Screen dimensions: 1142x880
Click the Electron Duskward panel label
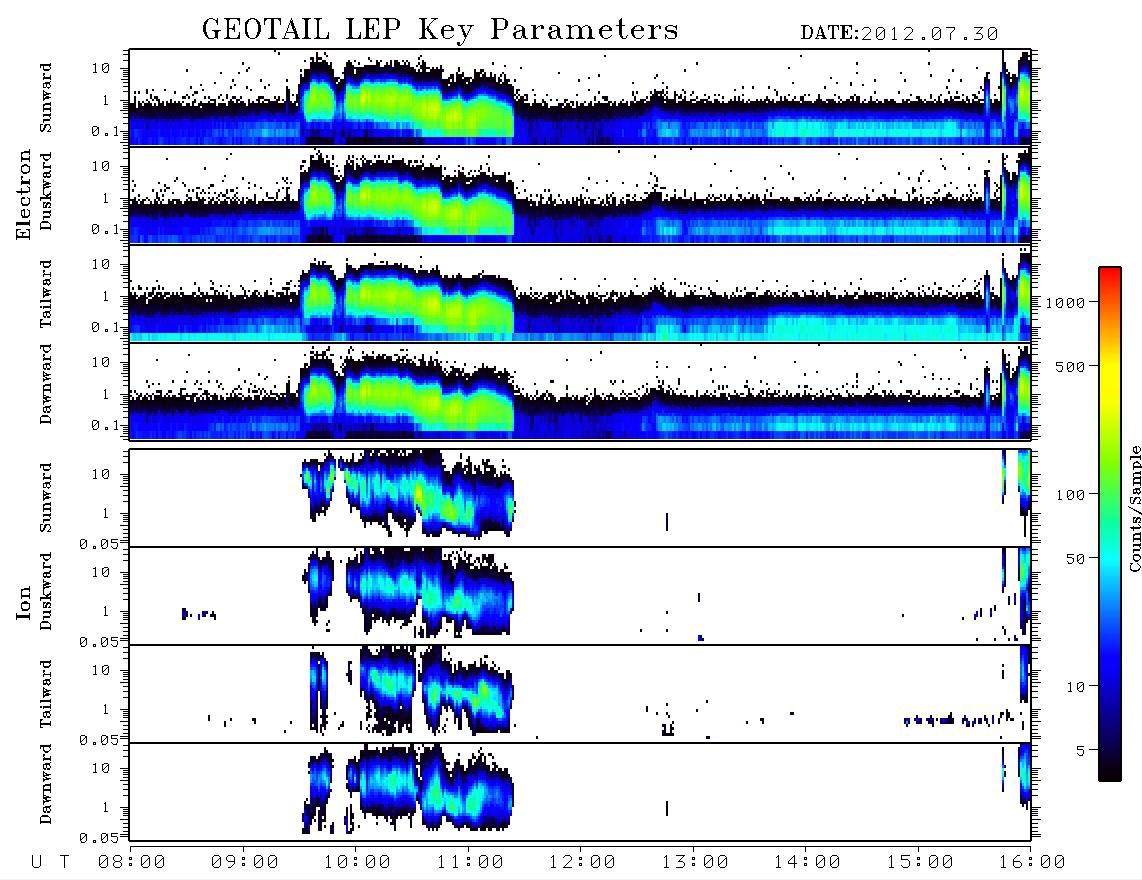pos(46,191)
